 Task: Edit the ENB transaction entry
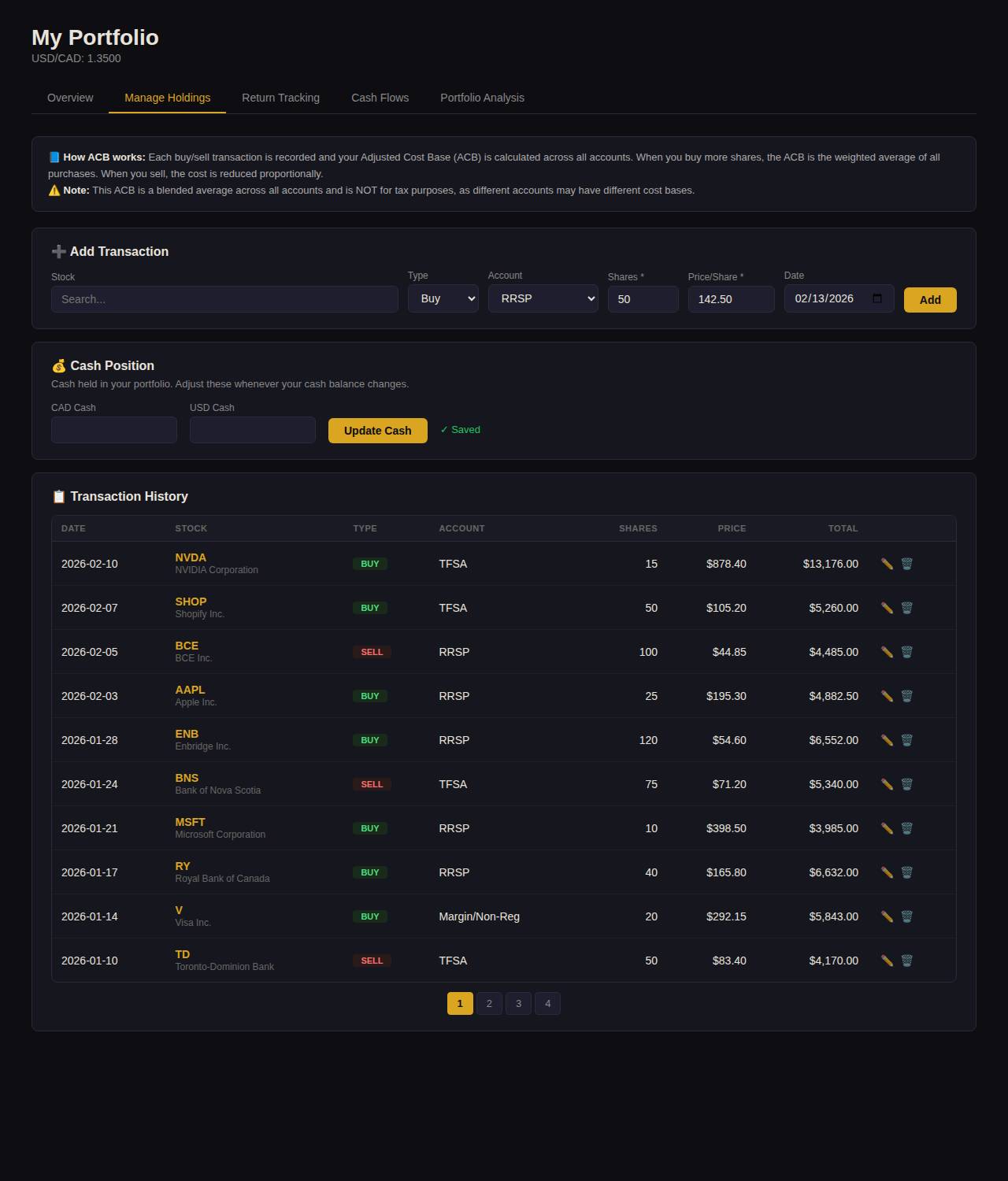(x=887, y=740)
